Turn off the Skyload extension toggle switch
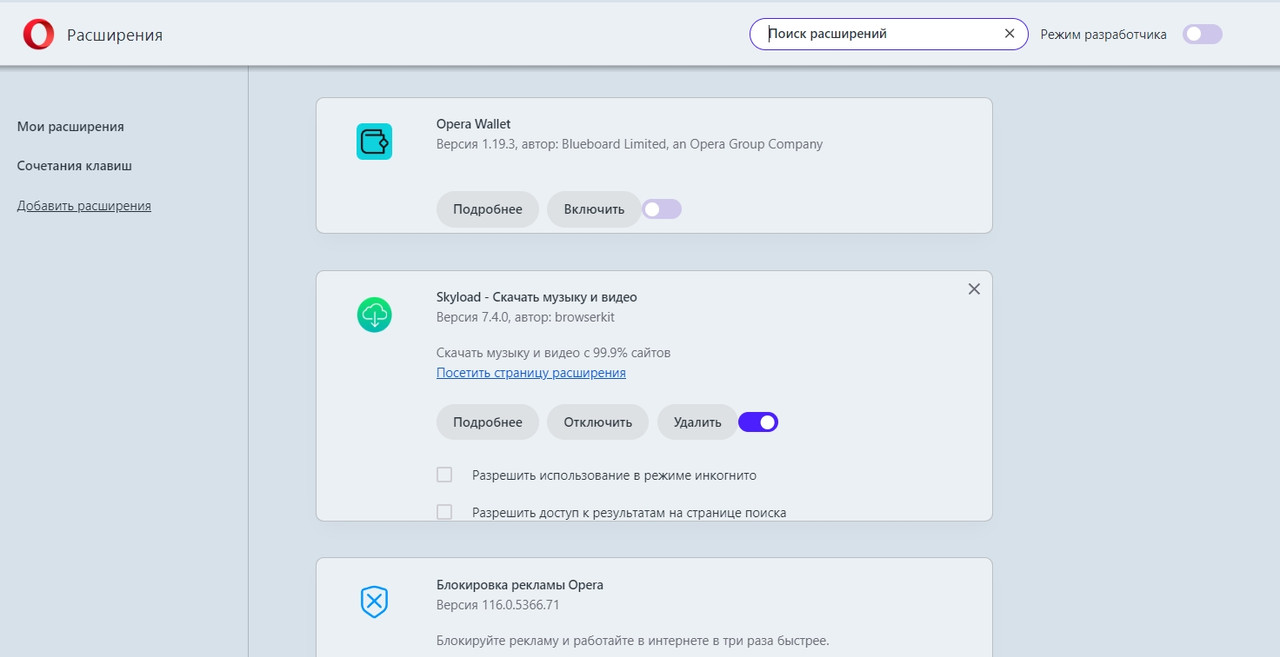The image size is (1280, 657). [758, 422]
